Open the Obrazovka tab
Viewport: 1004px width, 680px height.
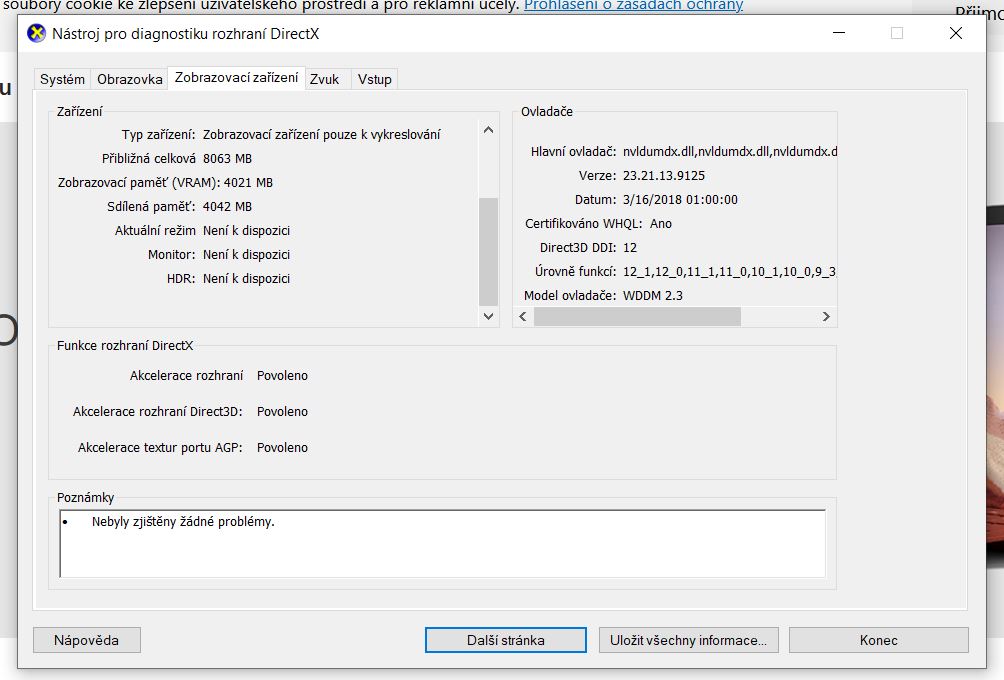tap(129, 79)
